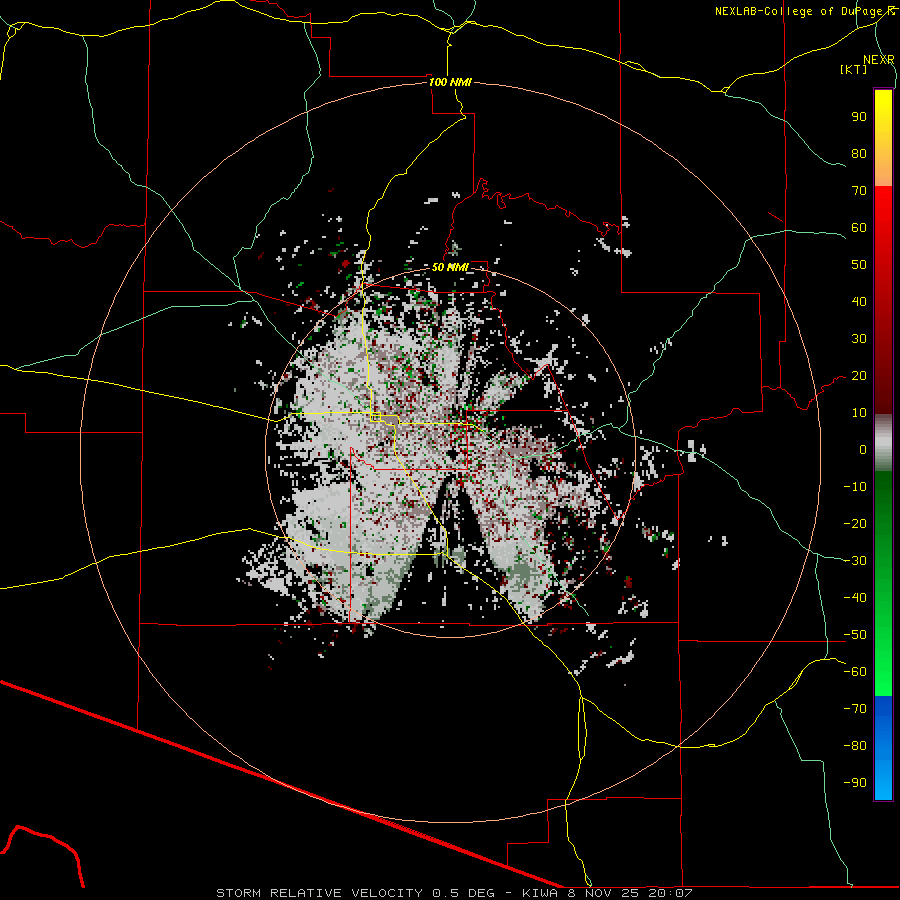Click the "-90" scale value label
This screenshot has height=900, width=900.
pos(855,783)
